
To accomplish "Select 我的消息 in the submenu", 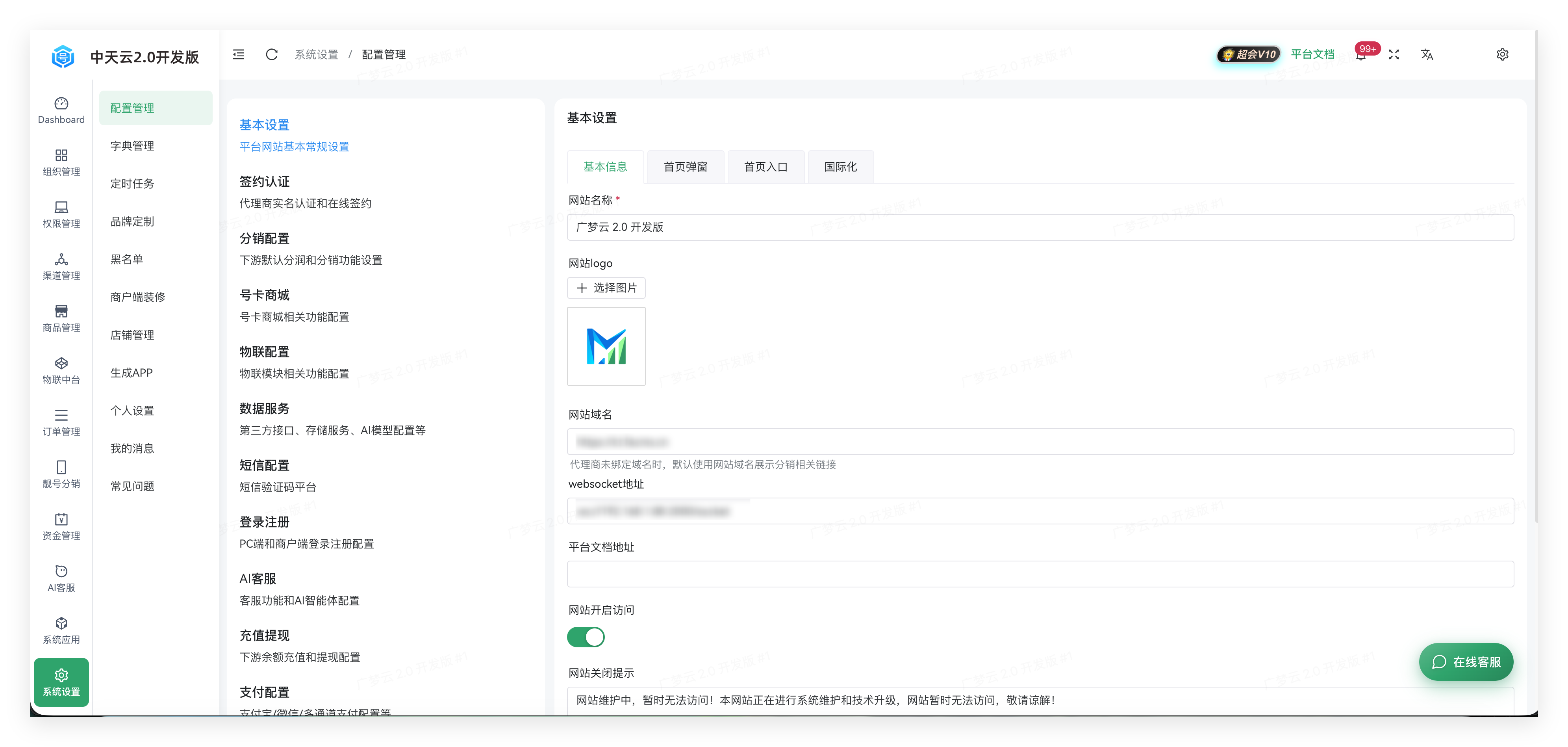I will click(156, 448).
